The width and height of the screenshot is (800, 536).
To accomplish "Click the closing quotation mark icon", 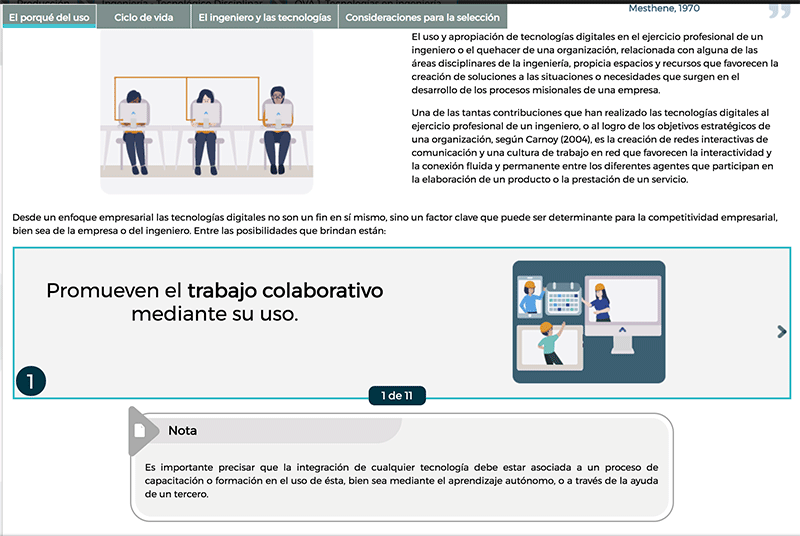I will pyautogui.click(x=778, y=11).
